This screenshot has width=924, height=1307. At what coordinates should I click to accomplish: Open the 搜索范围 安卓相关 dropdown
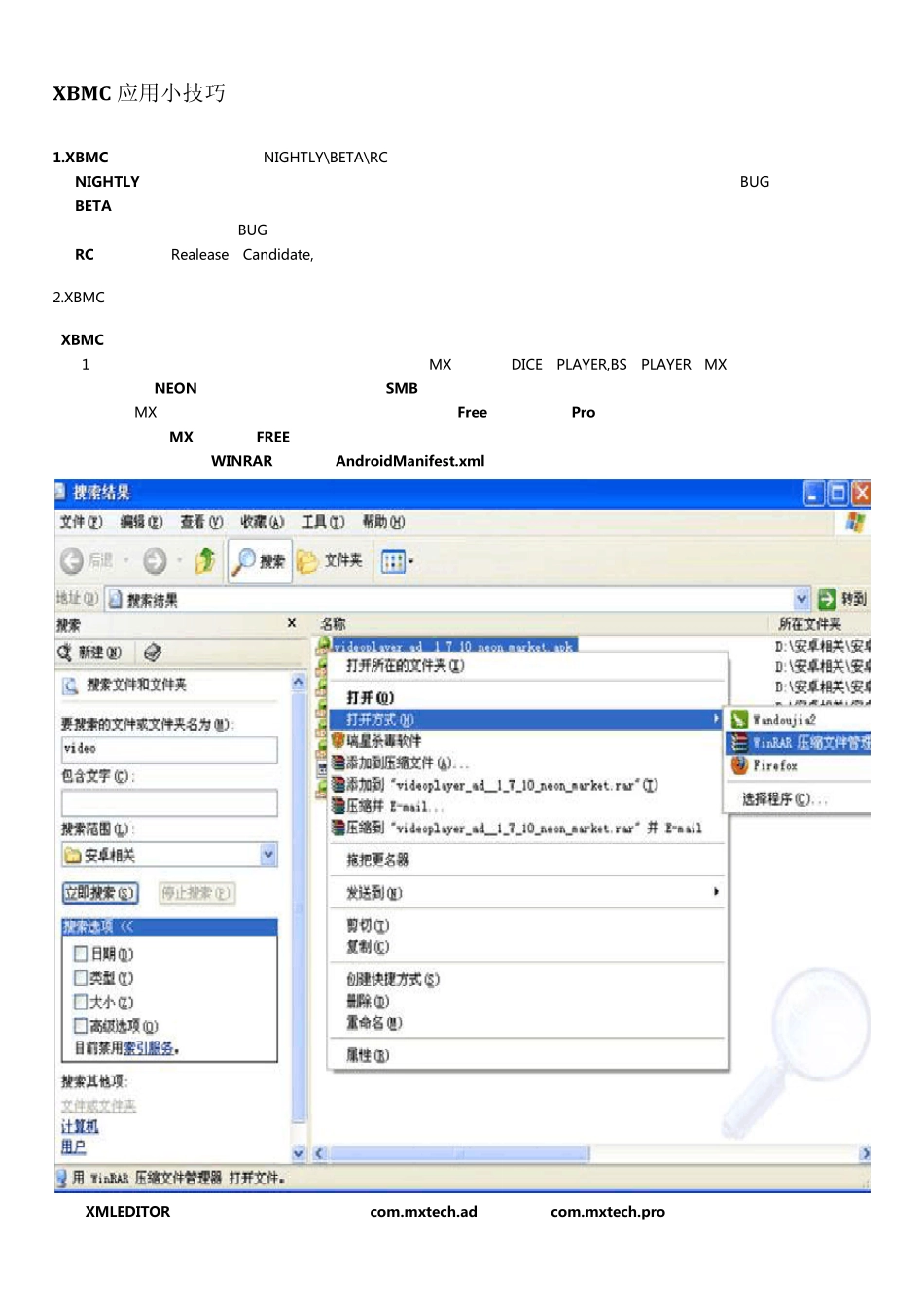tap(268, 855)
